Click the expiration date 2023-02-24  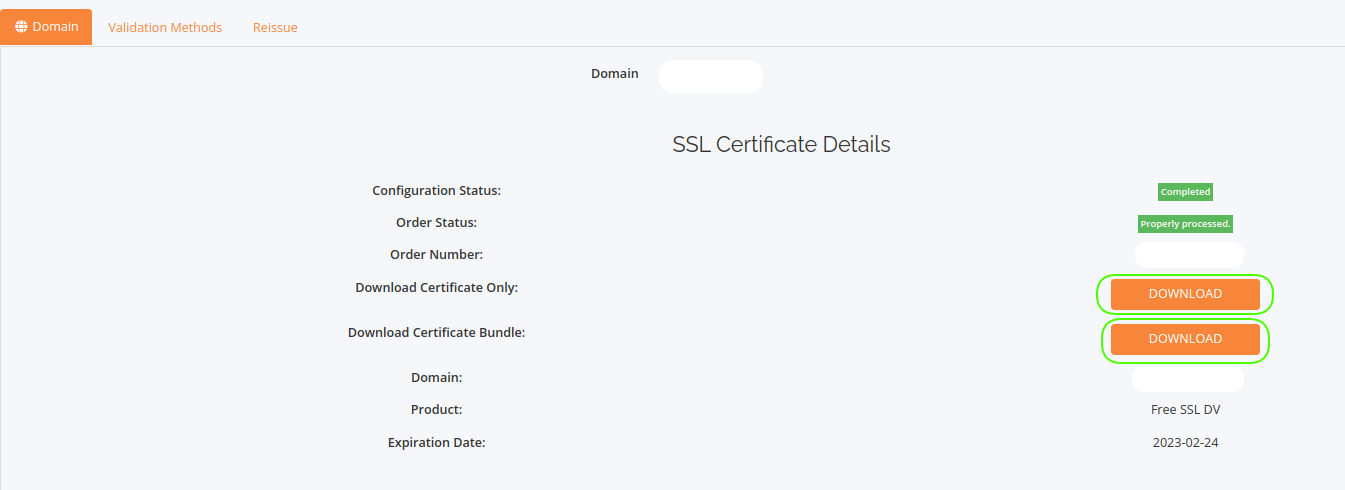point(1185,442)
